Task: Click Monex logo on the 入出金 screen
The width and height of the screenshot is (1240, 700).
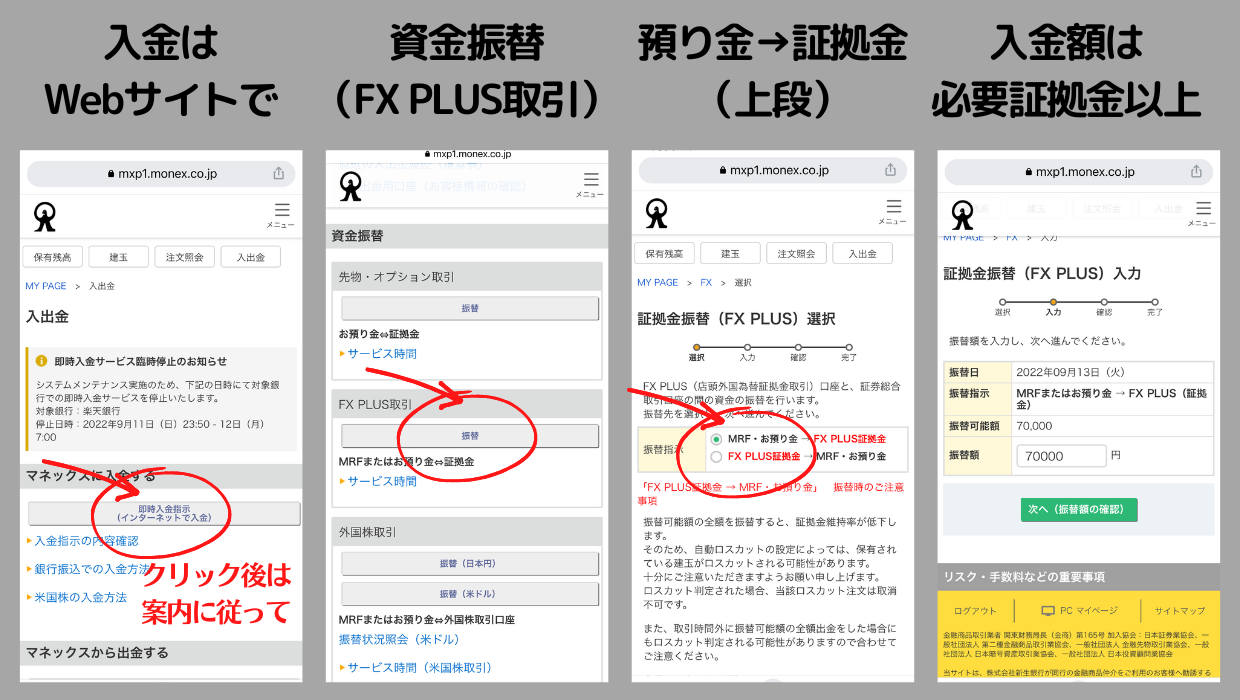Action: pos(44,216)
